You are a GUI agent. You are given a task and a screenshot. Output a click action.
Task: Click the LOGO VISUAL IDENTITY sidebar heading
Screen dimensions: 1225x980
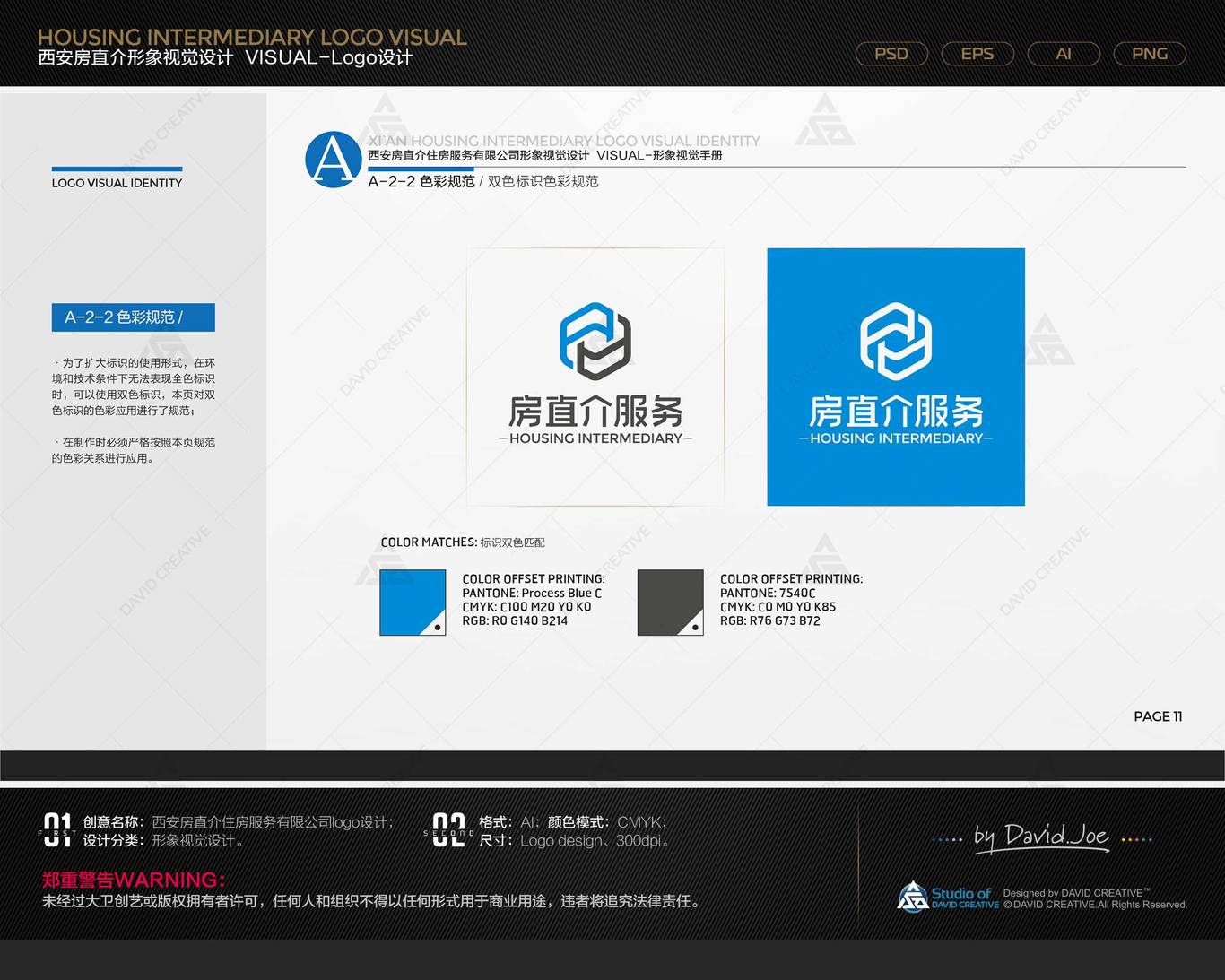coord(117,183)
